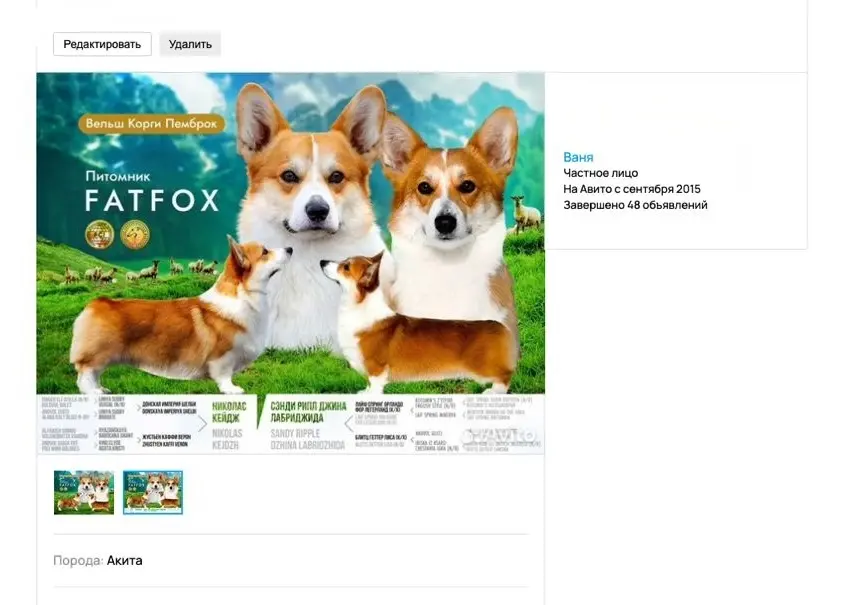Select the first corgi photo thumbnail
The height and width of the screenshot is (605, 842).
[x=84, y=493]
